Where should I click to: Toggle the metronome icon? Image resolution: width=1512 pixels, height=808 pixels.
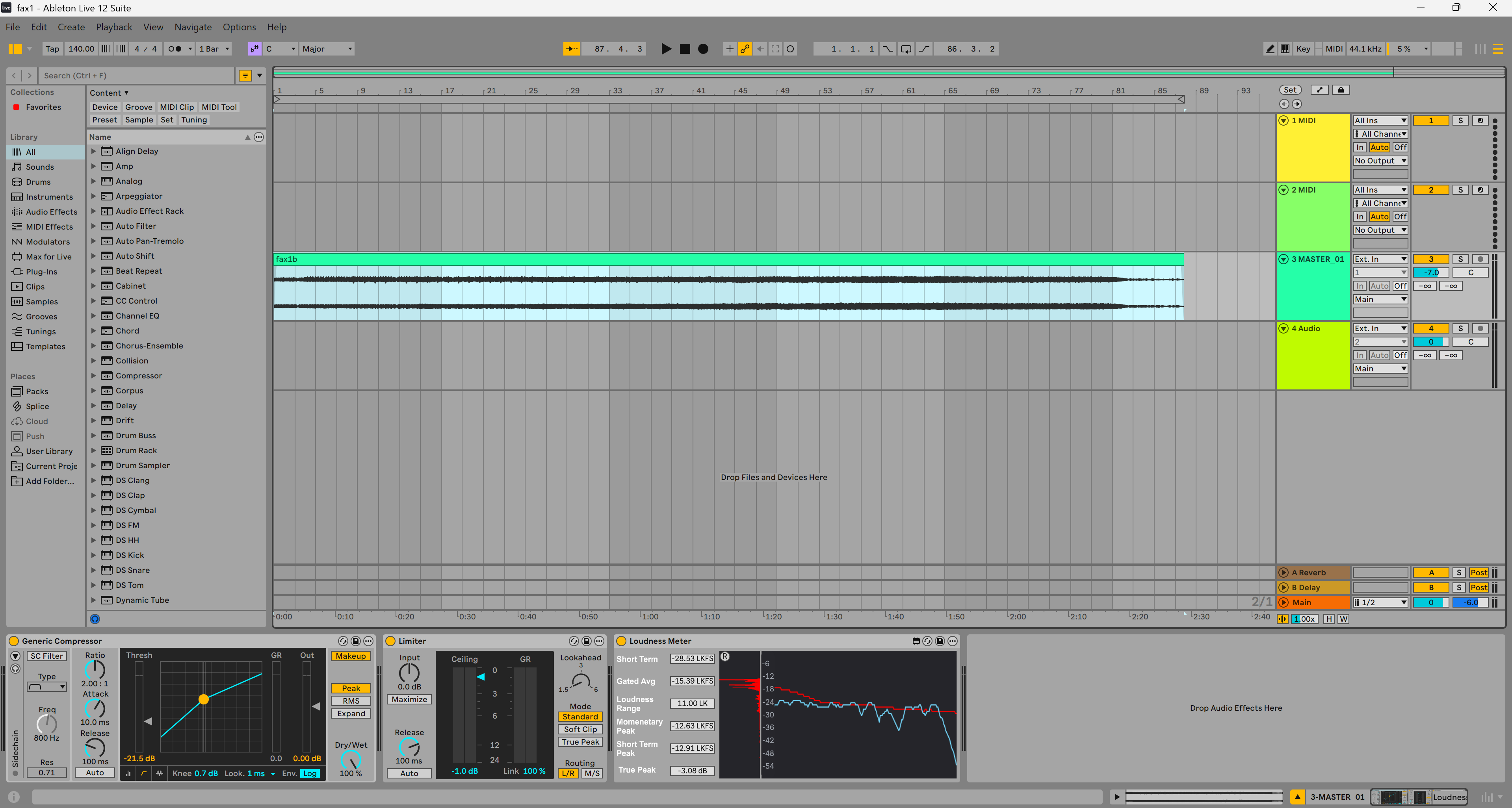[175, 49]
